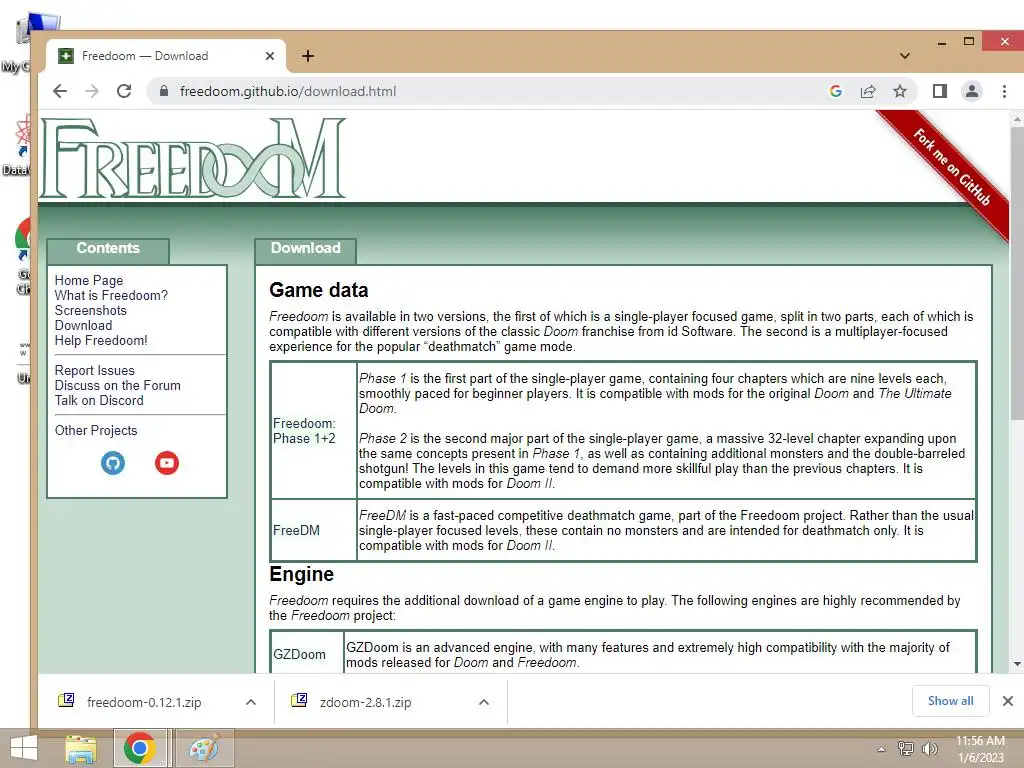Open the Google icon in address bar
The height and width of the screenshot is (768, 1024).
click(x=836, y=91)
